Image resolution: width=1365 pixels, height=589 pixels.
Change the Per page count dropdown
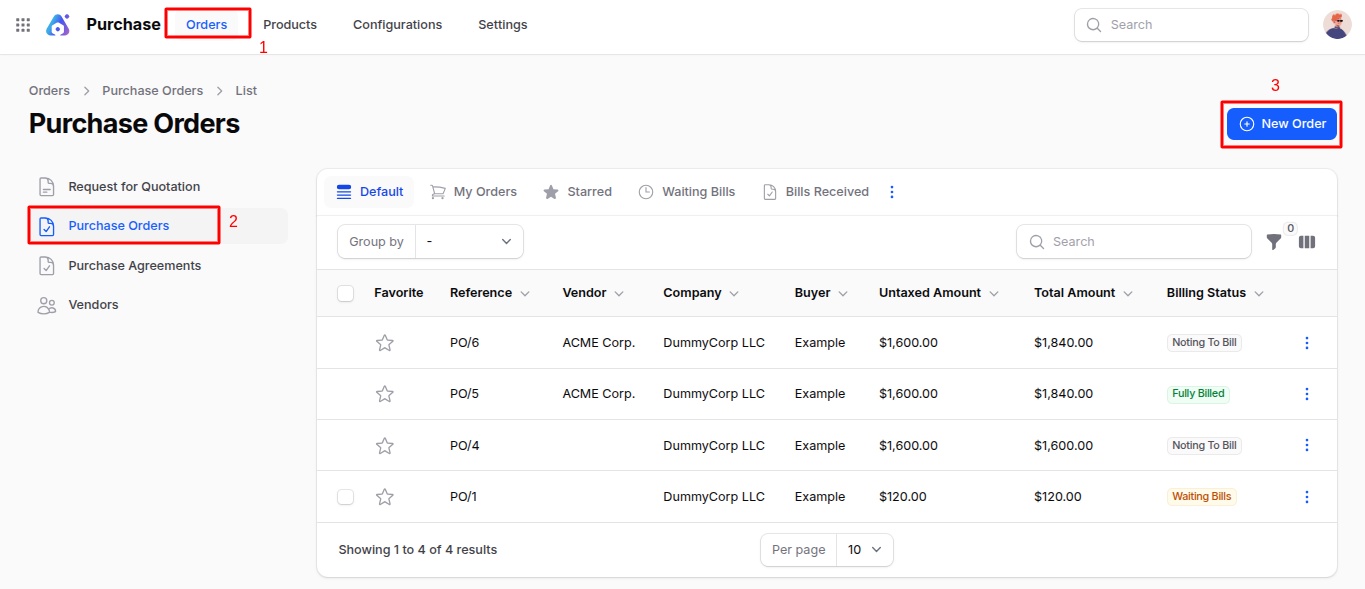tap(864, 550)
